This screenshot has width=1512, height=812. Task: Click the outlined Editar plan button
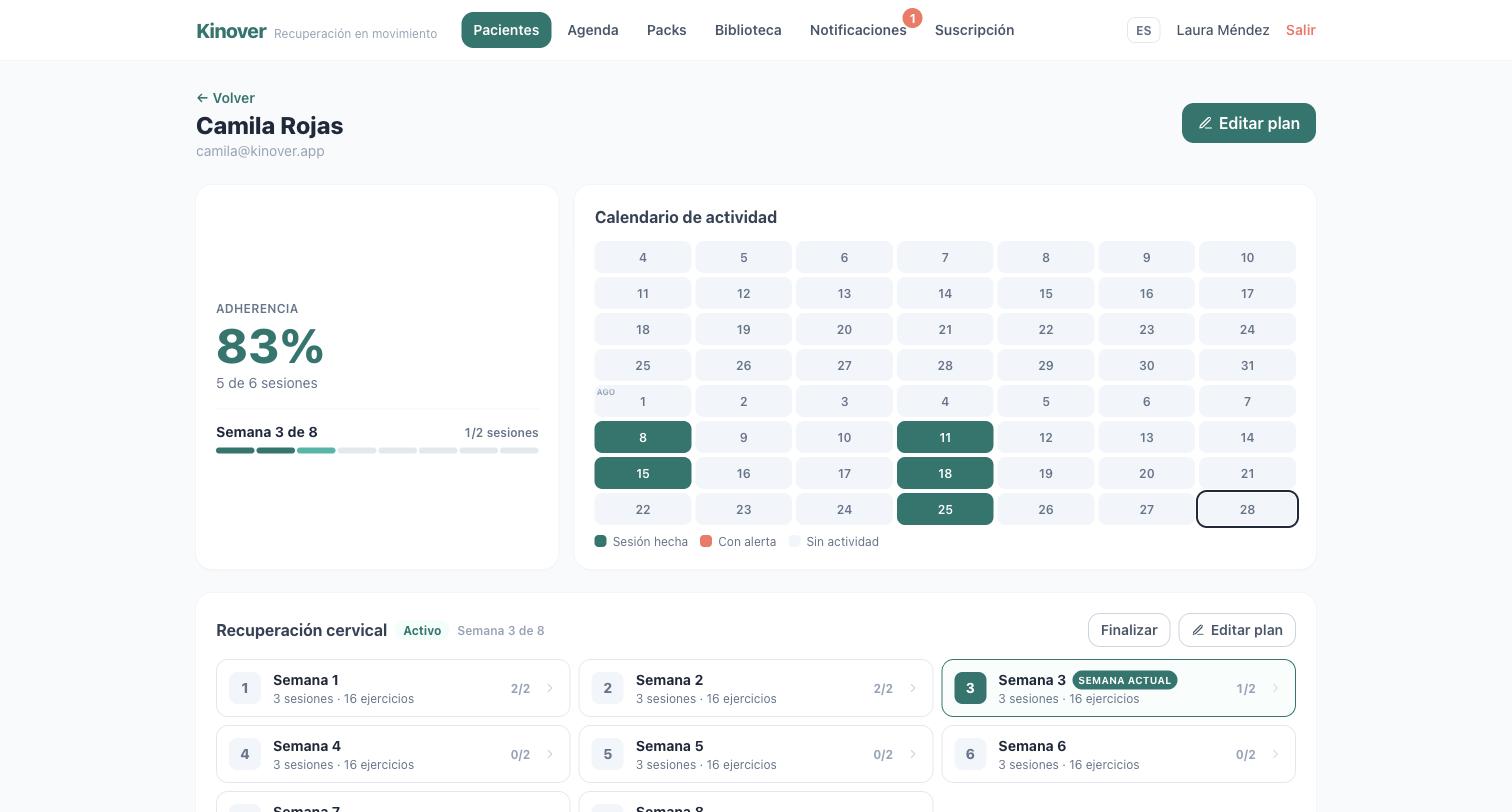tap(1237, 630)
